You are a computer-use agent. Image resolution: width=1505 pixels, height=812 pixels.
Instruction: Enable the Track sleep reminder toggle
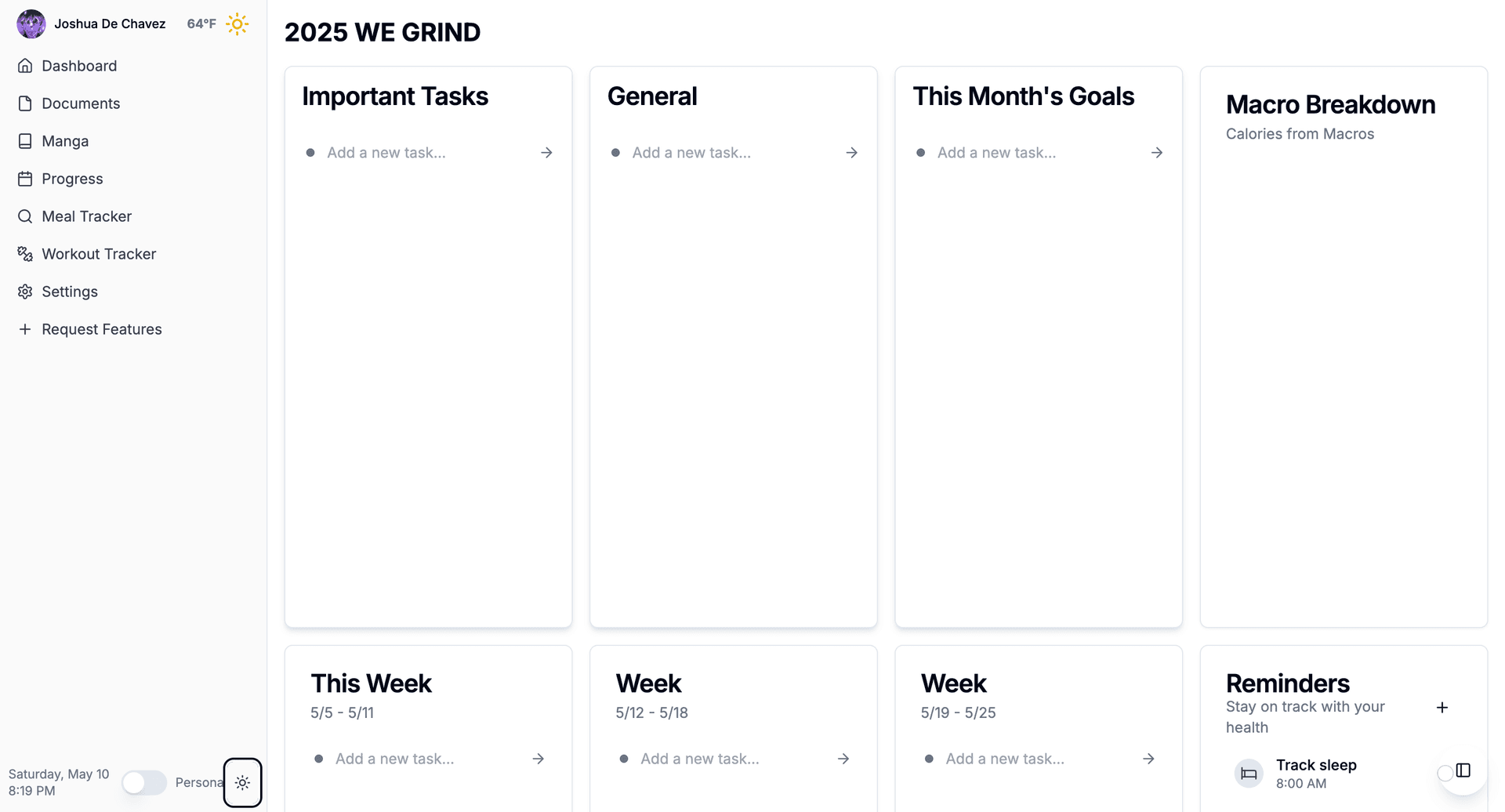1446,773
